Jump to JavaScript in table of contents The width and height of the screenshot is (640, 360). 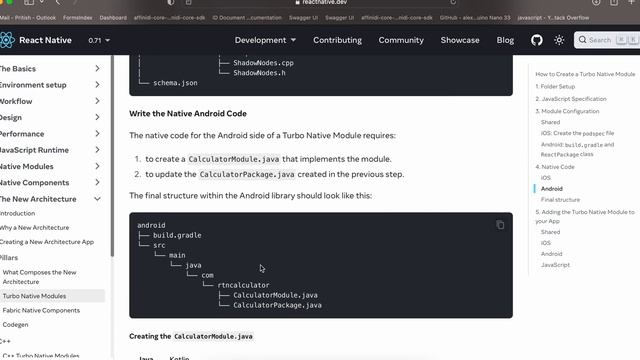point(555,265)
